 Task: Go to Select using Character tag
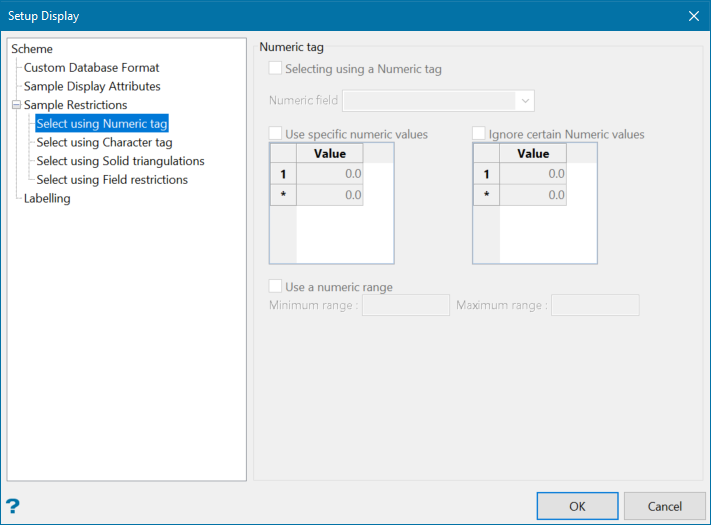pyautogui.click(x=104, y=143)
